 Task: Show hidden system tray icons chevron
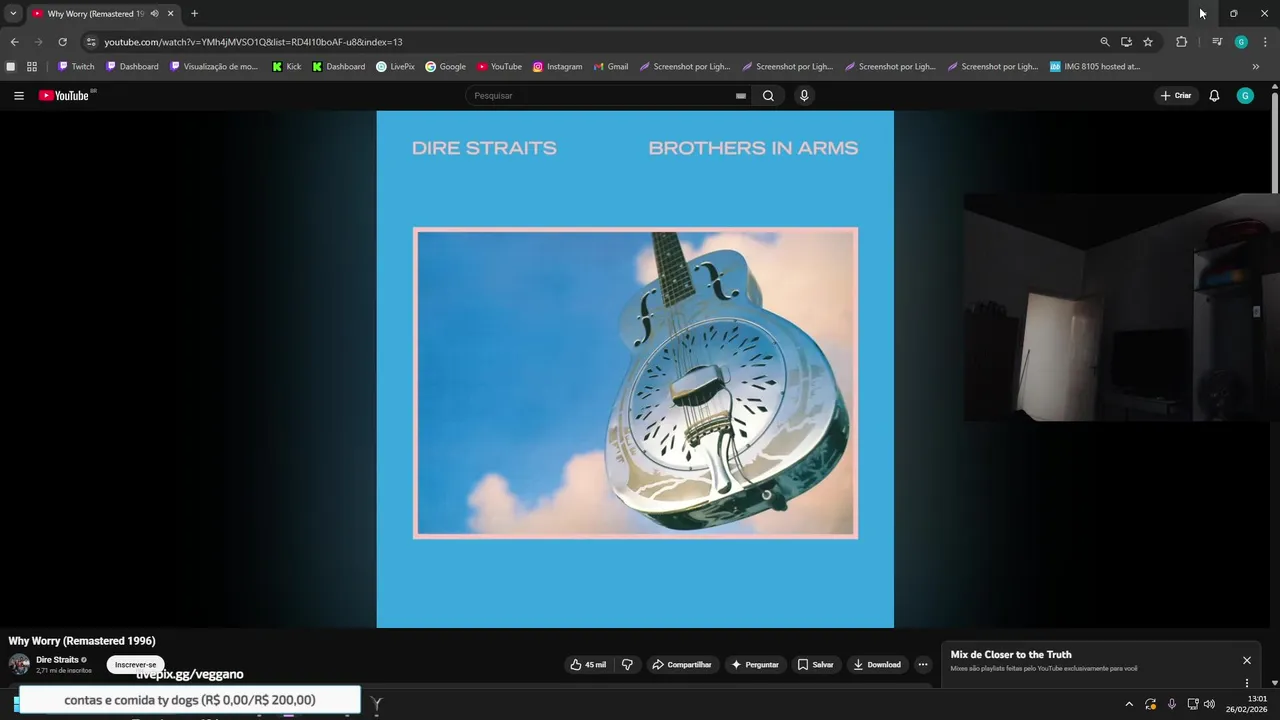click(1129, 704)
